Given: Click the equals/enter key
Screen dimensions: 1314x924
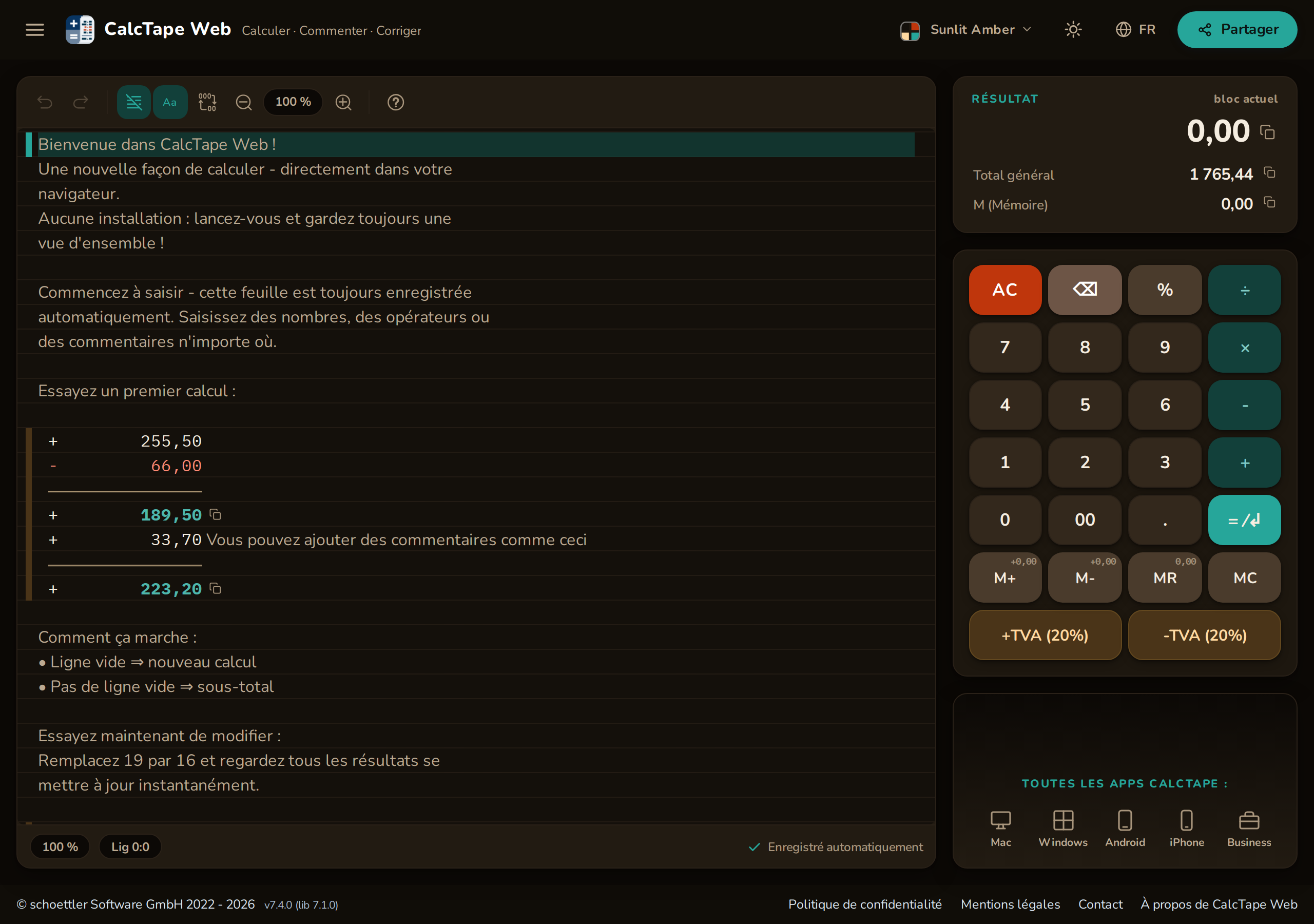Looking at the screenshot, I should [1245, 520].
